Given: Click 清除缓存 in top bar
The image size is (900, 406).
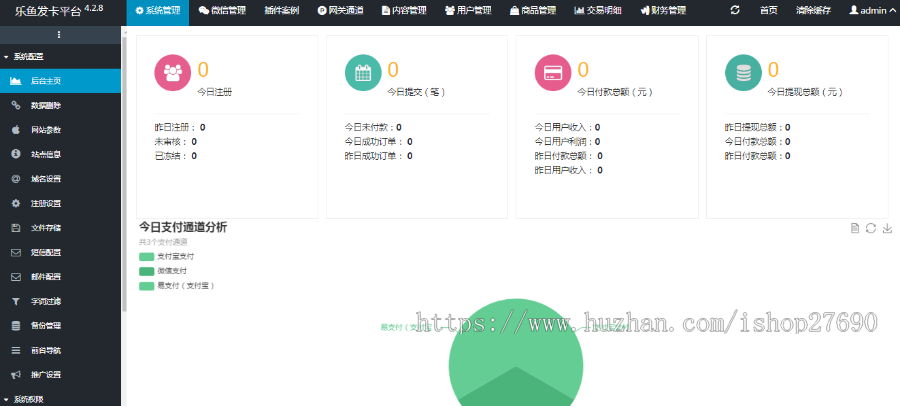Looking at the screenshot, I should coord(813,10).
